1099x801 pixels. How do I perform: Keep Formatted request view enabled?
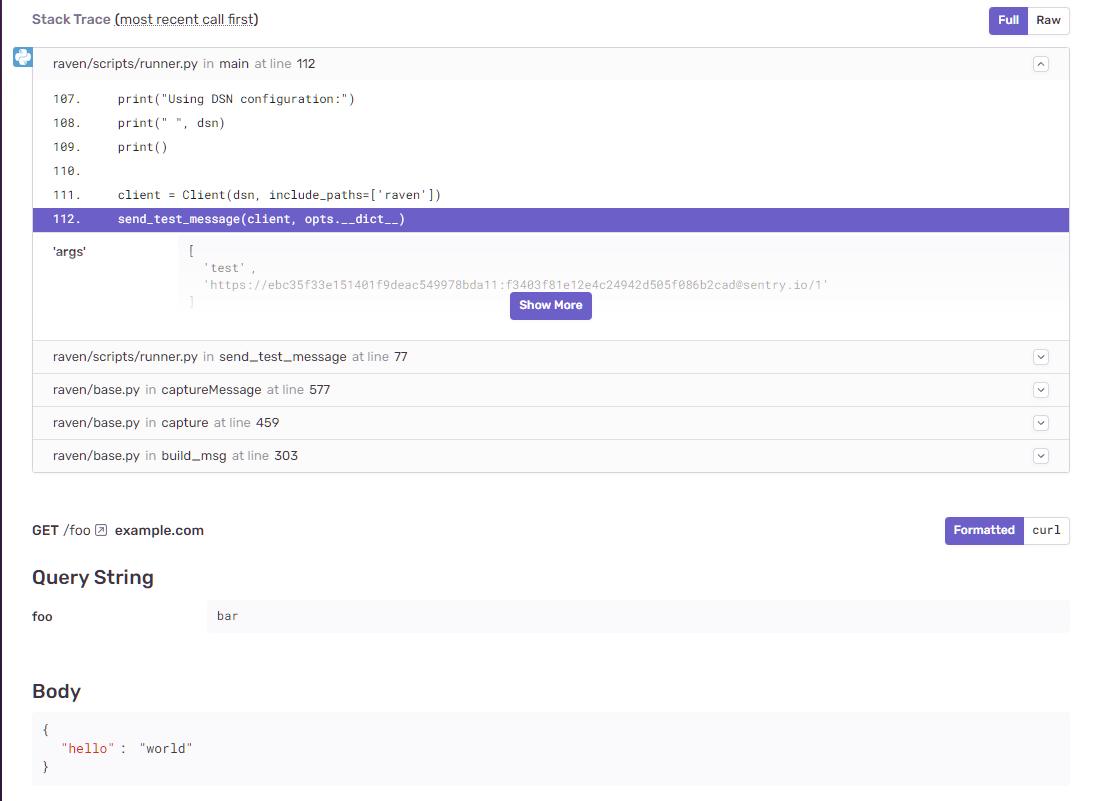[983, 530]
